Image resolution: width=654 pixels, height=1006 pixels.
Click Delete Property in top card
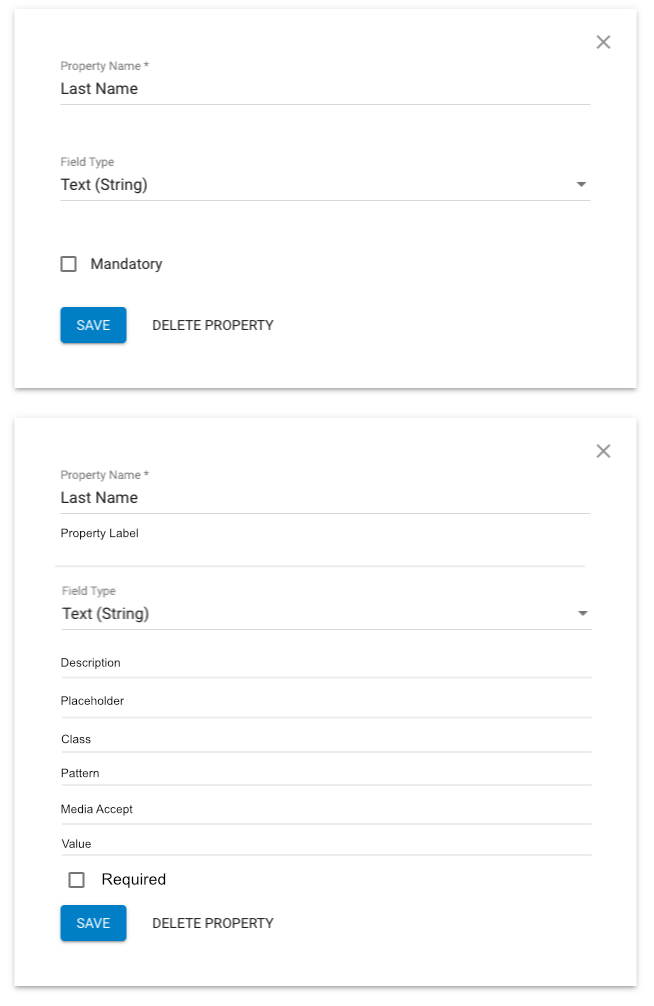[212, 325]
